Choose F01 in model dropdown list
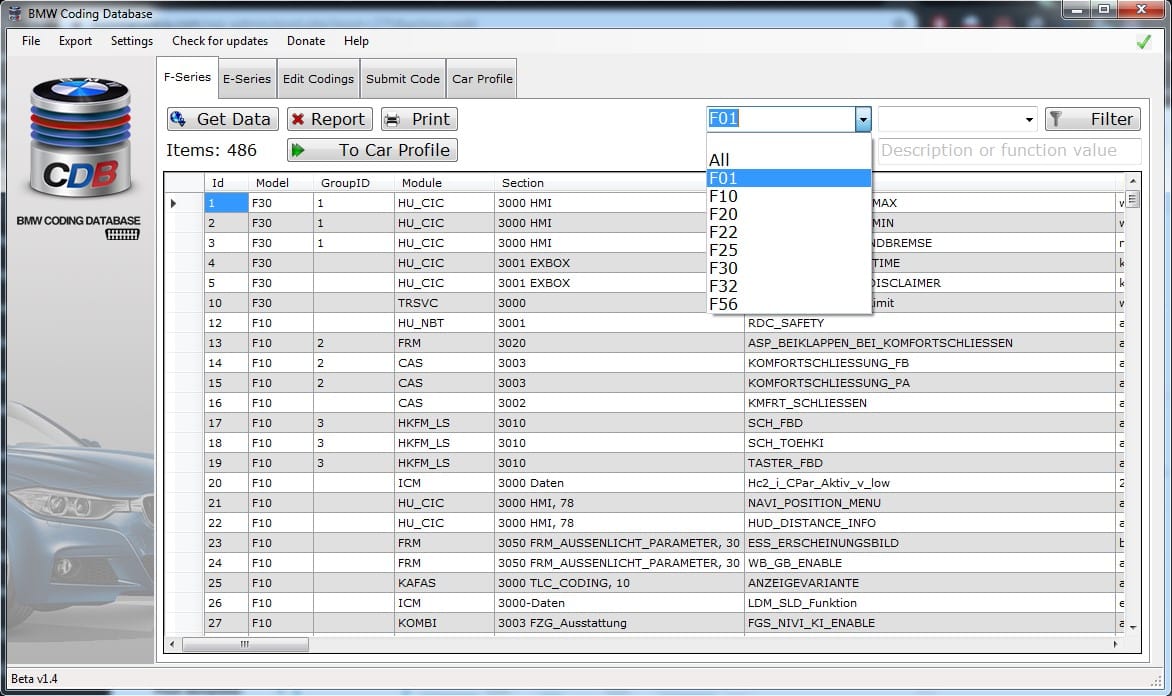 click(x=789, y=178)
